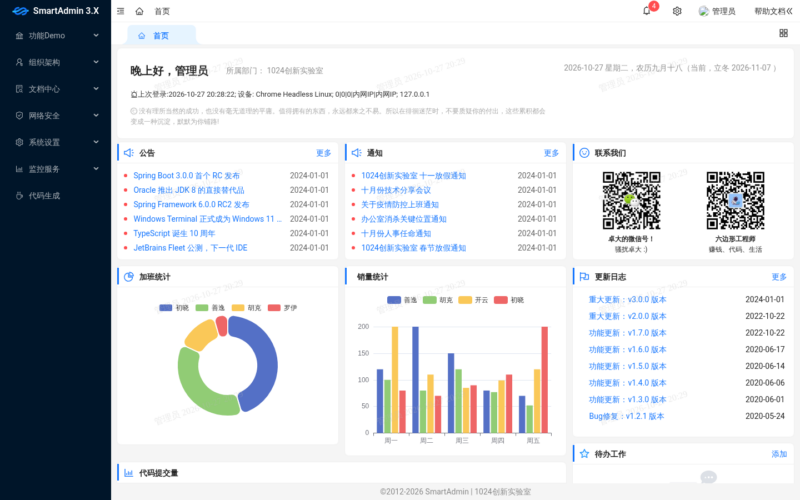Toggle 初晓 legend in 加班统计 chart

click(x=174, y=308)
